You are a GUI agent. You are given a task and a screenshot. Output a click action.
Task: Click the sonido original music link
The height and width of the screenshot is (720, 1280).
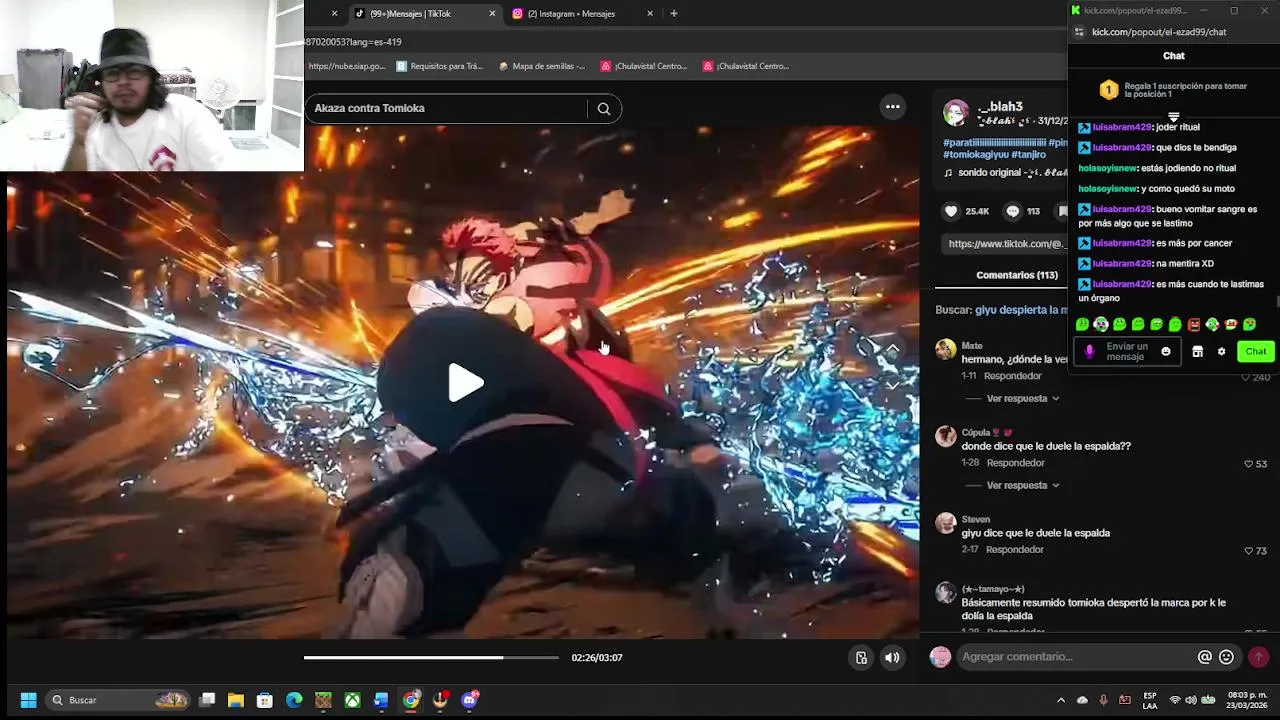pyautogui.click(x=1006, y=173)
